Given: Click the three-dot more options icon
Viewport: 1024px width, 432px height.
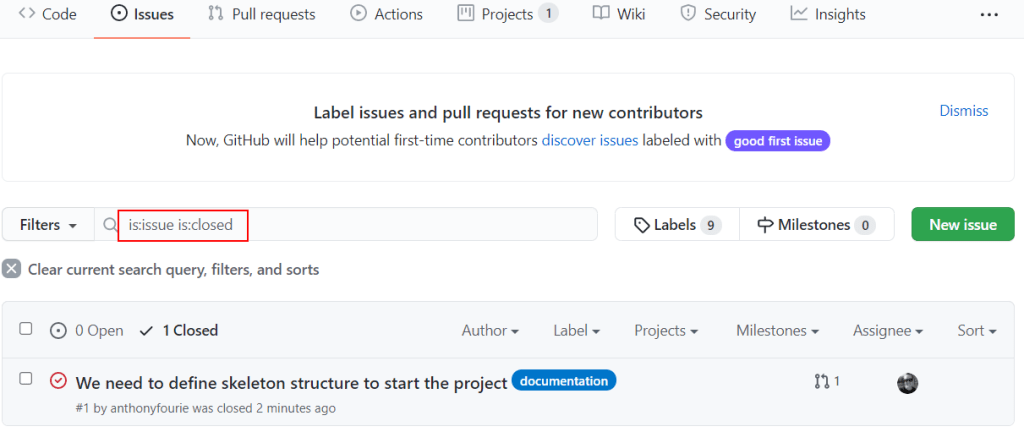Looking at the screenshot, I should click(989, 15).
